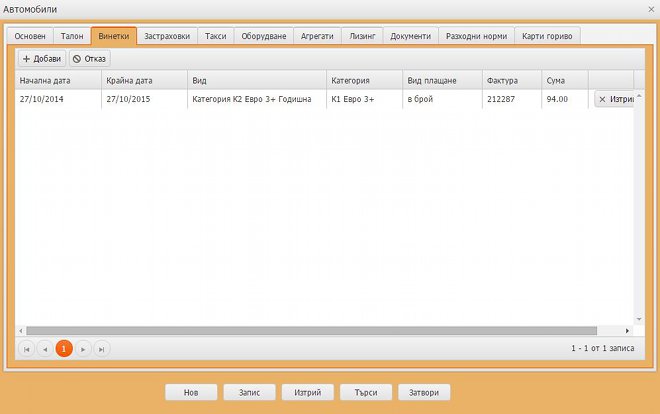
Task: Click the Запис button
Action: pyautogui.click(x=249, y=393)
